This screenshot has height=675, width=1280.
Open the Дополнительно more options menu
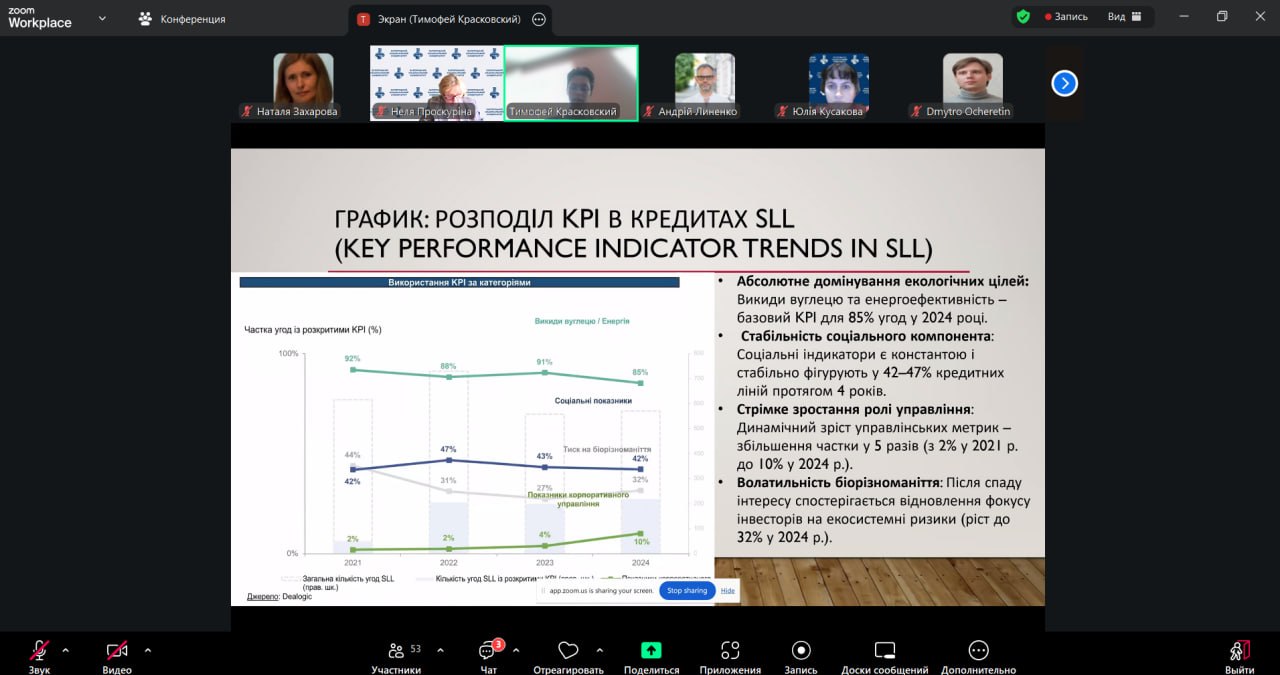pos(978,651)
